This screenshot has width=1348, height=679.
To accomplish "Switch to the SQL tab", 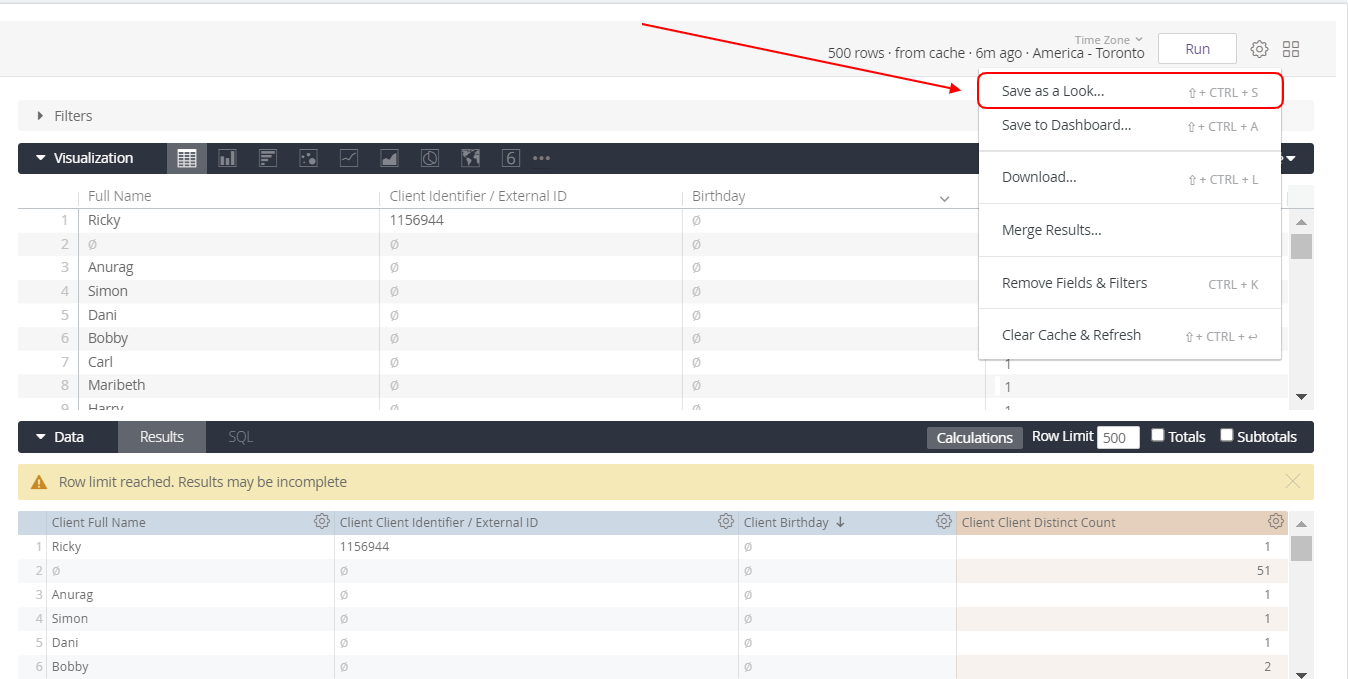I will pos(241,437).
